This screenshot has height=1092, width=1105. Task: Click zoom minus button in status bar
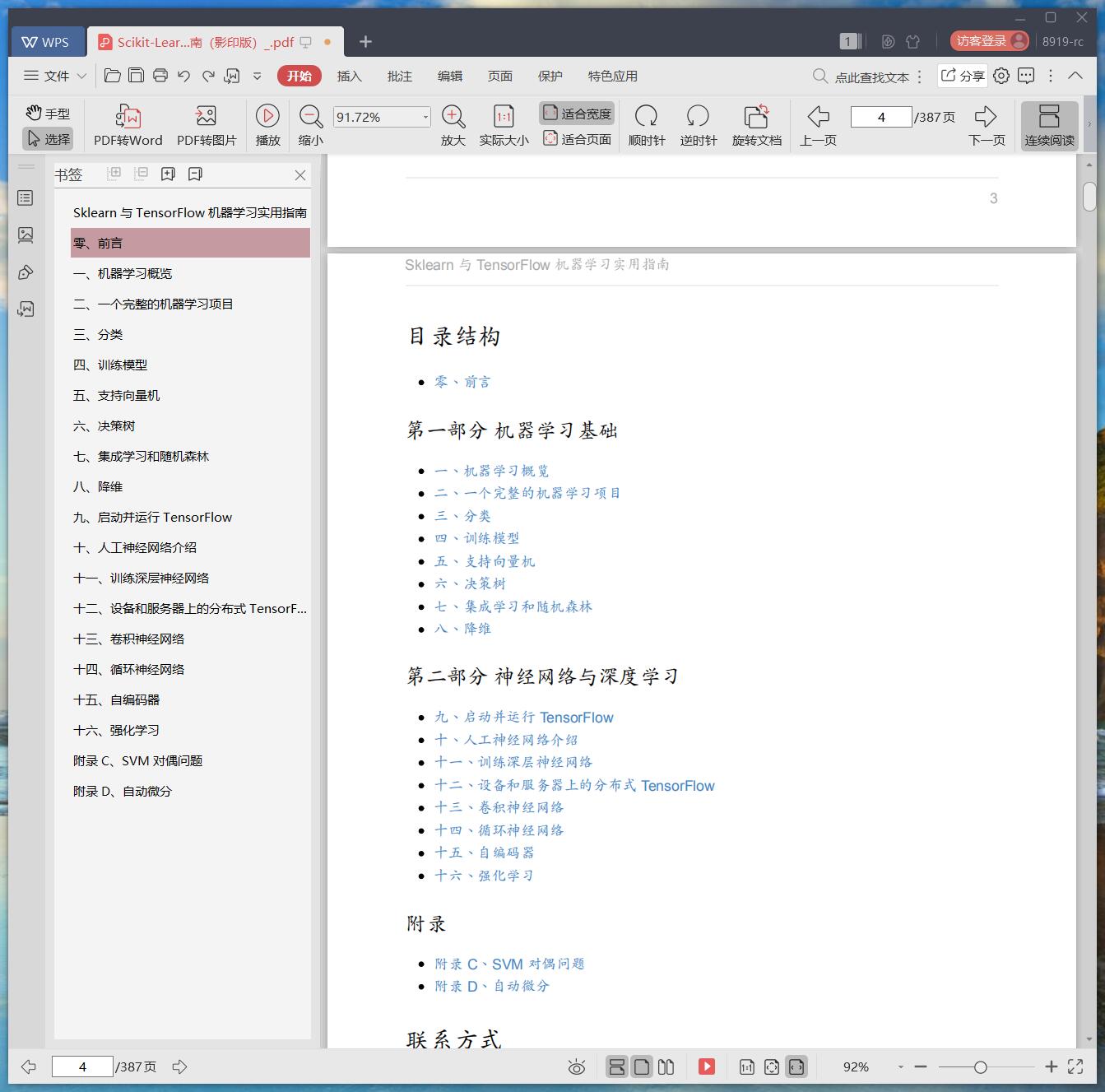click(x=921, y=1067)
